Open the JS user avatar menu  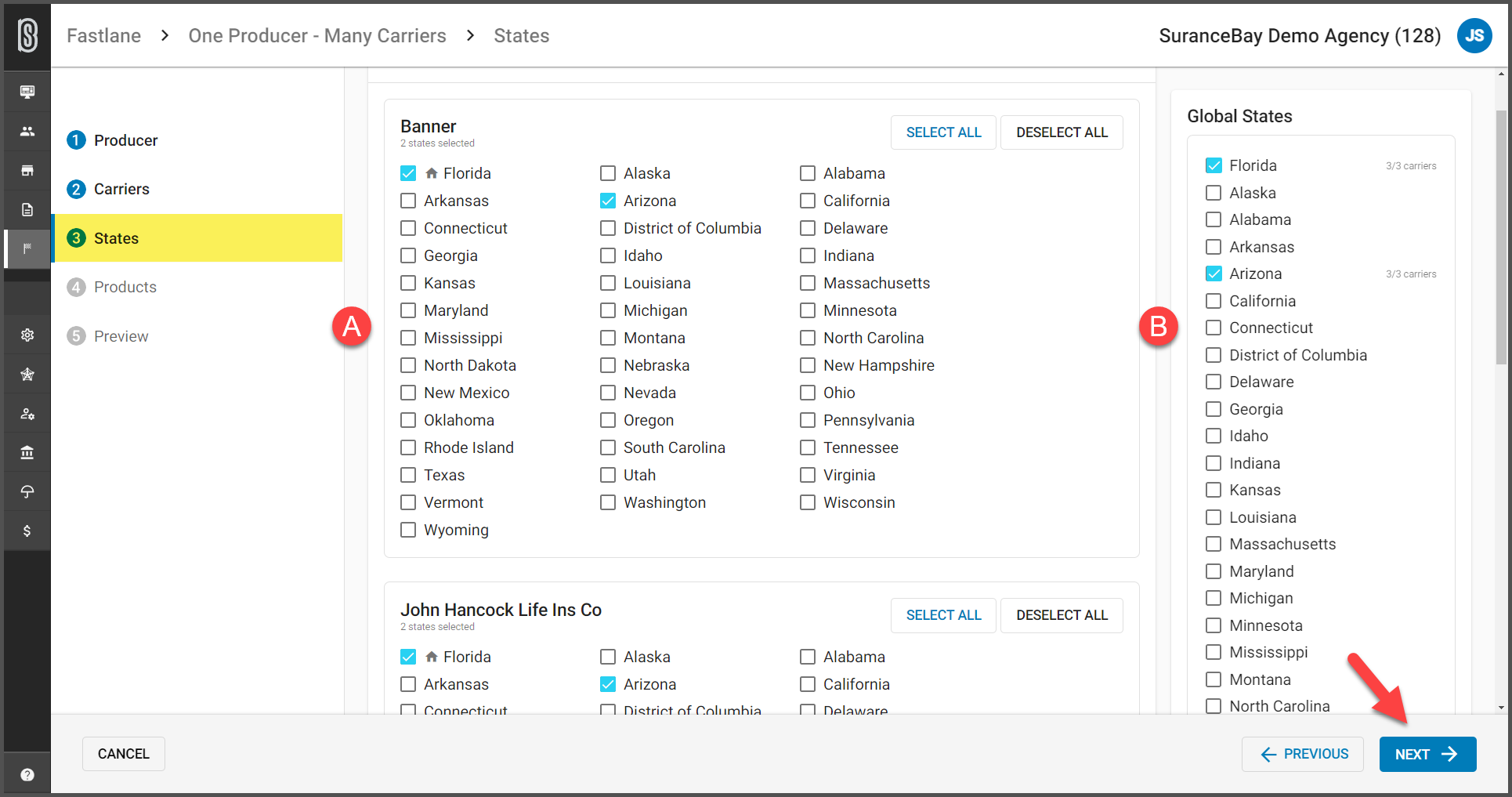click(x=1474, y=35)
